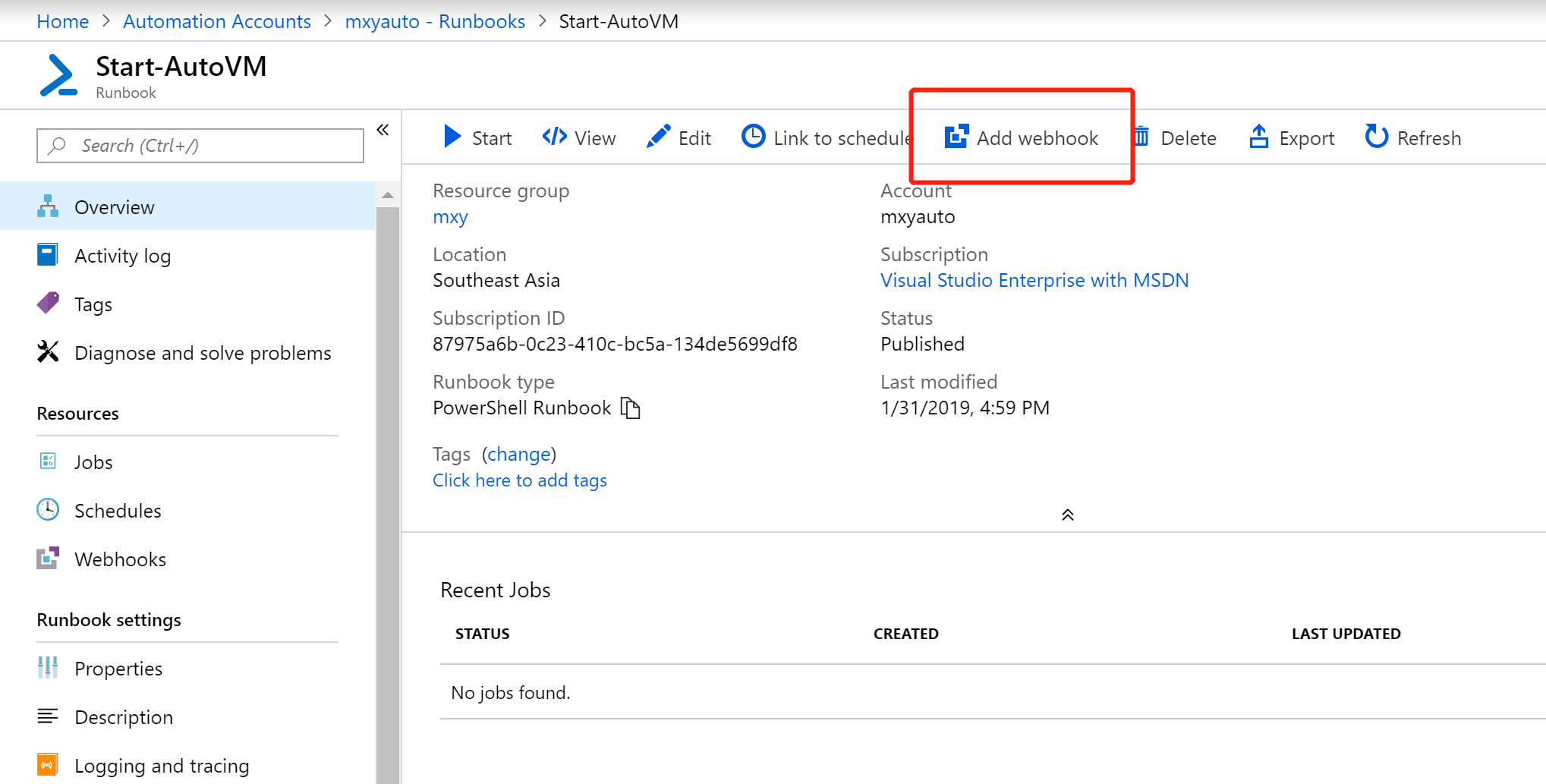Click the Refresh circular arrow icon

tap(1376, 137)
